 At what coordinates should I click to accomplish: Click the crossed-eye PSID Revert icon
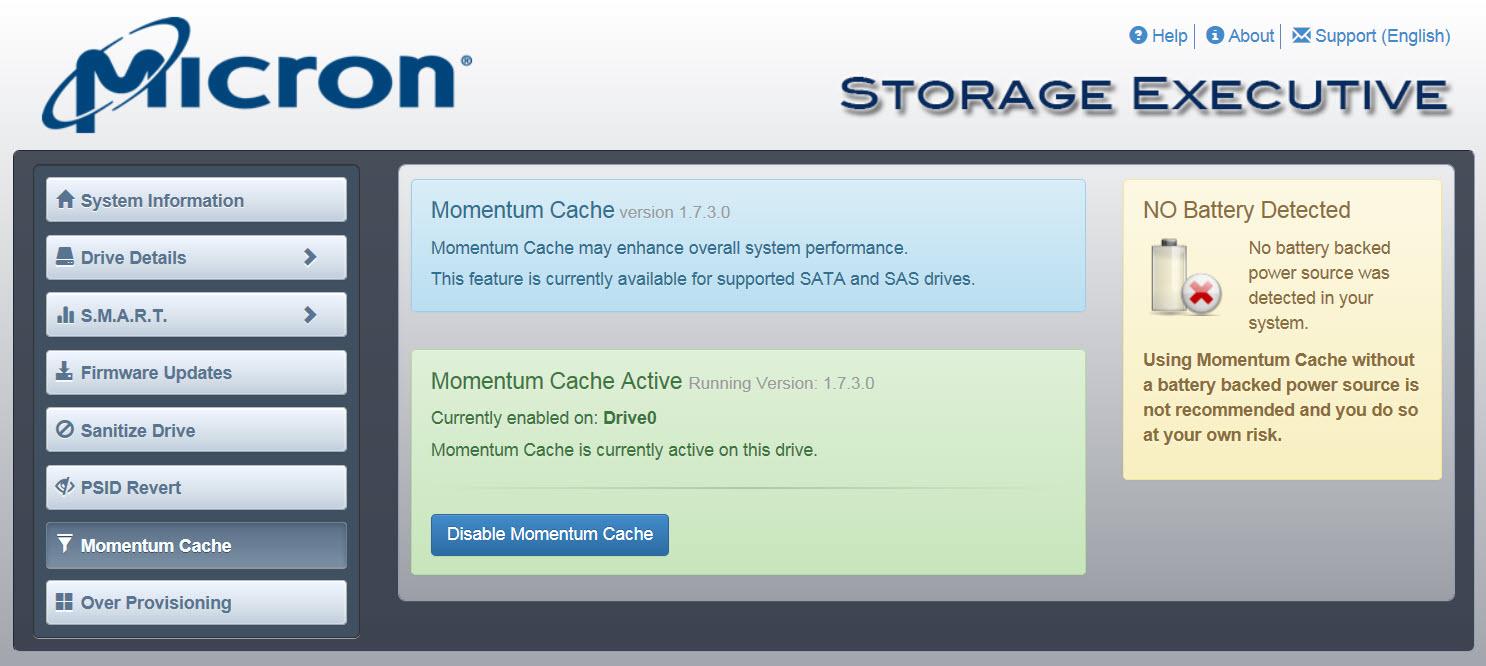pos(65,487)
